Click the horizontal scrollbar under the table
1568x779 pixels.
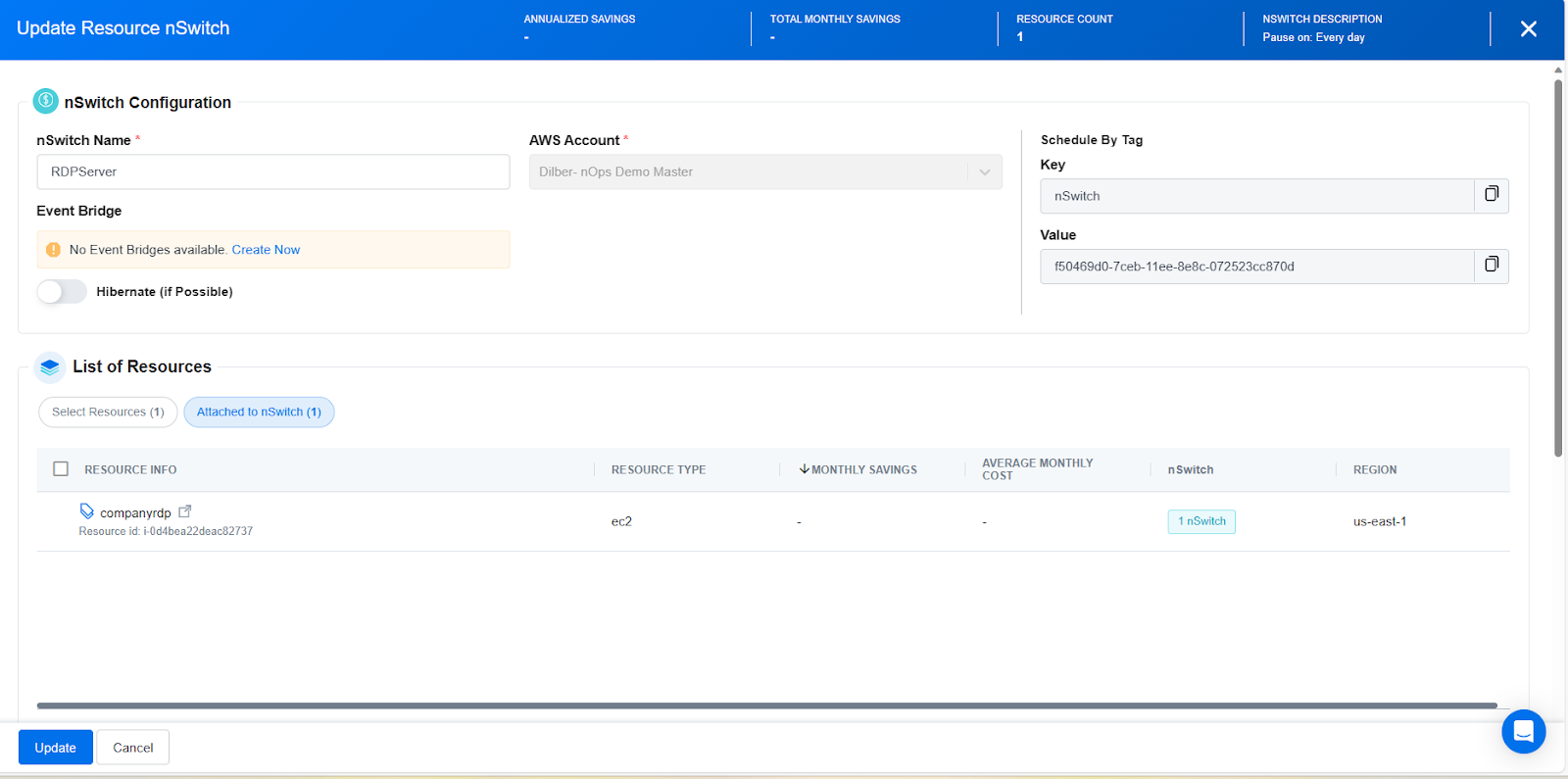pyautogui.click(x=766, y=706)
